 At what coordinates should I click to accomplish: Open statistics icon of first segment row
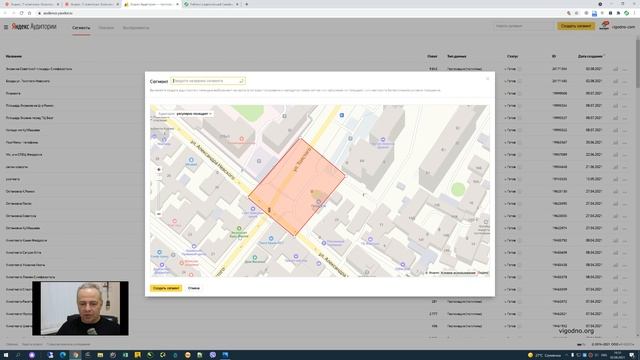tap(615, 69)
